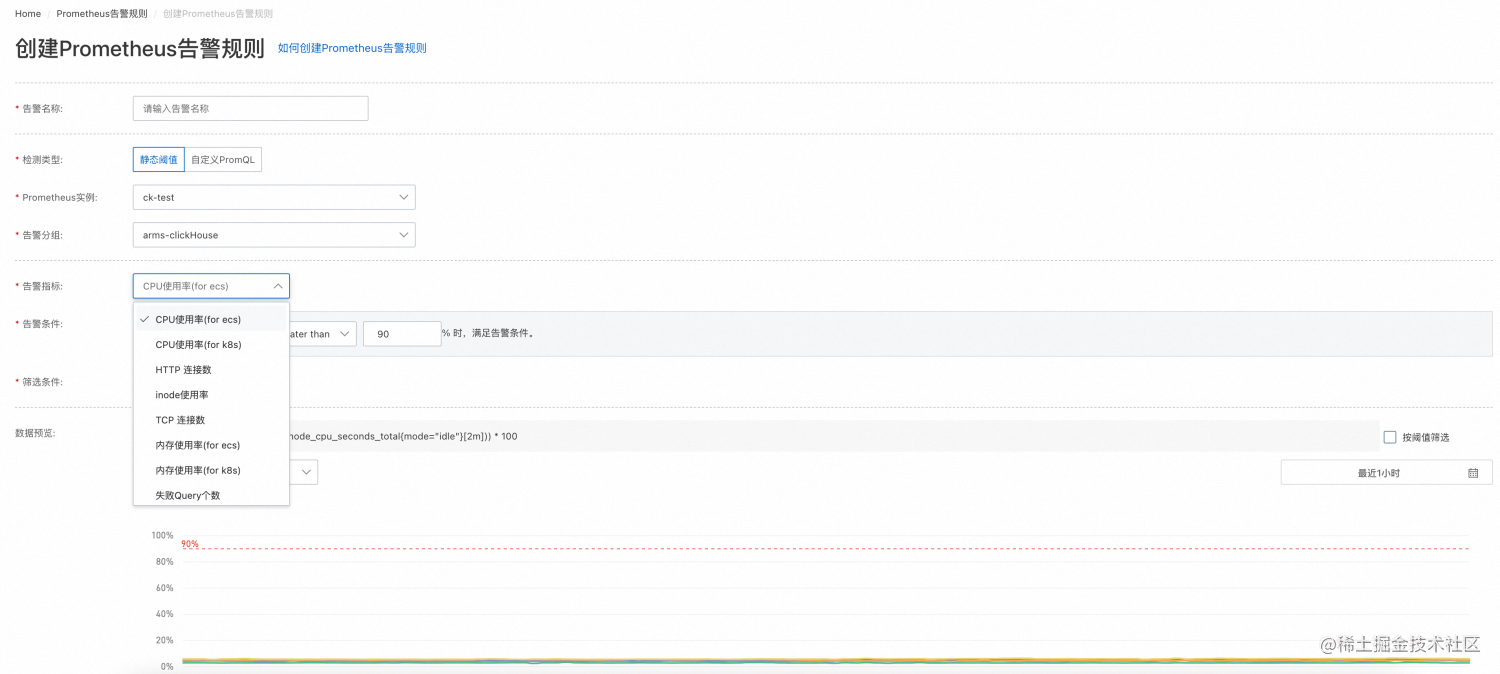Click the up-arrow in the alert metric selector
The width and height of the screenshot is (1500, 674).
tap(278, 286)
